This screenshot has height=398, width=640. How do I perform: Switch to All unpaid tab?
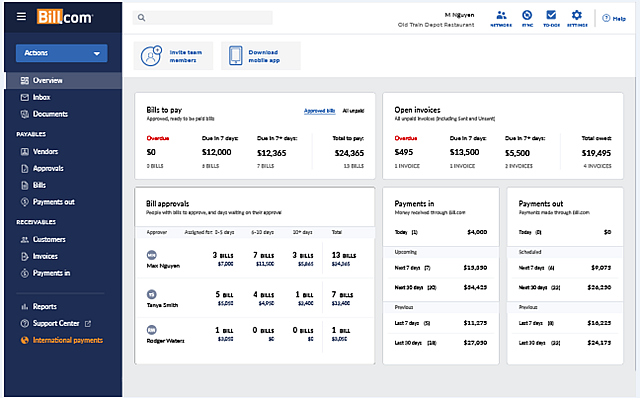(x=353, y=111)
